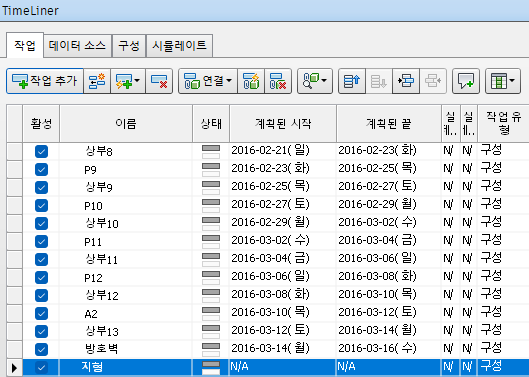Click the status bar icon for A2
Image resolution: width=529 pixels, height=377 pixels.
[x=211, y=314]
